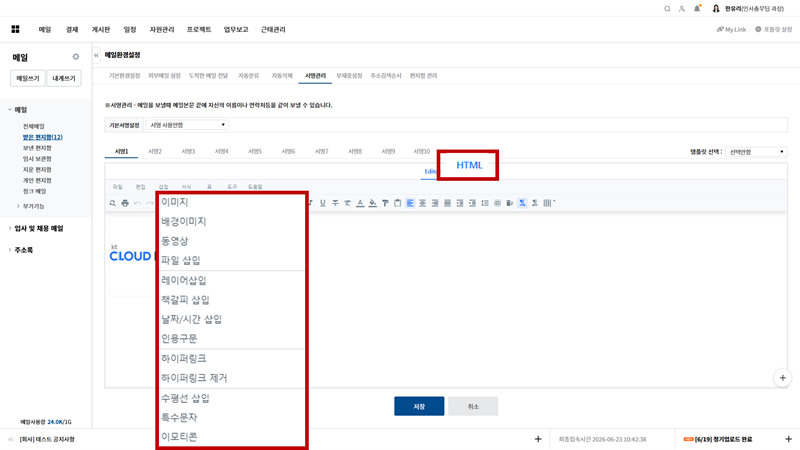800x450 pixels.
Task: Open the 도구 editor menu
Action: click(232, 187)
